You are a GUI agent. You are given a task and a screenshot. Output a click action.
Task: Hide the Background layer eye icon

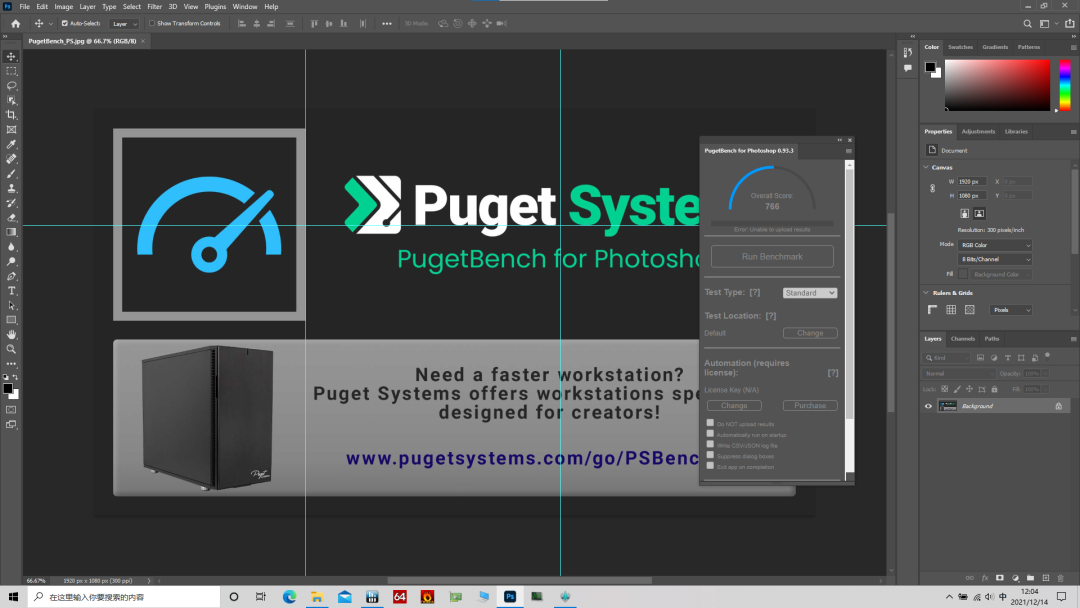[x=928, y=406]
